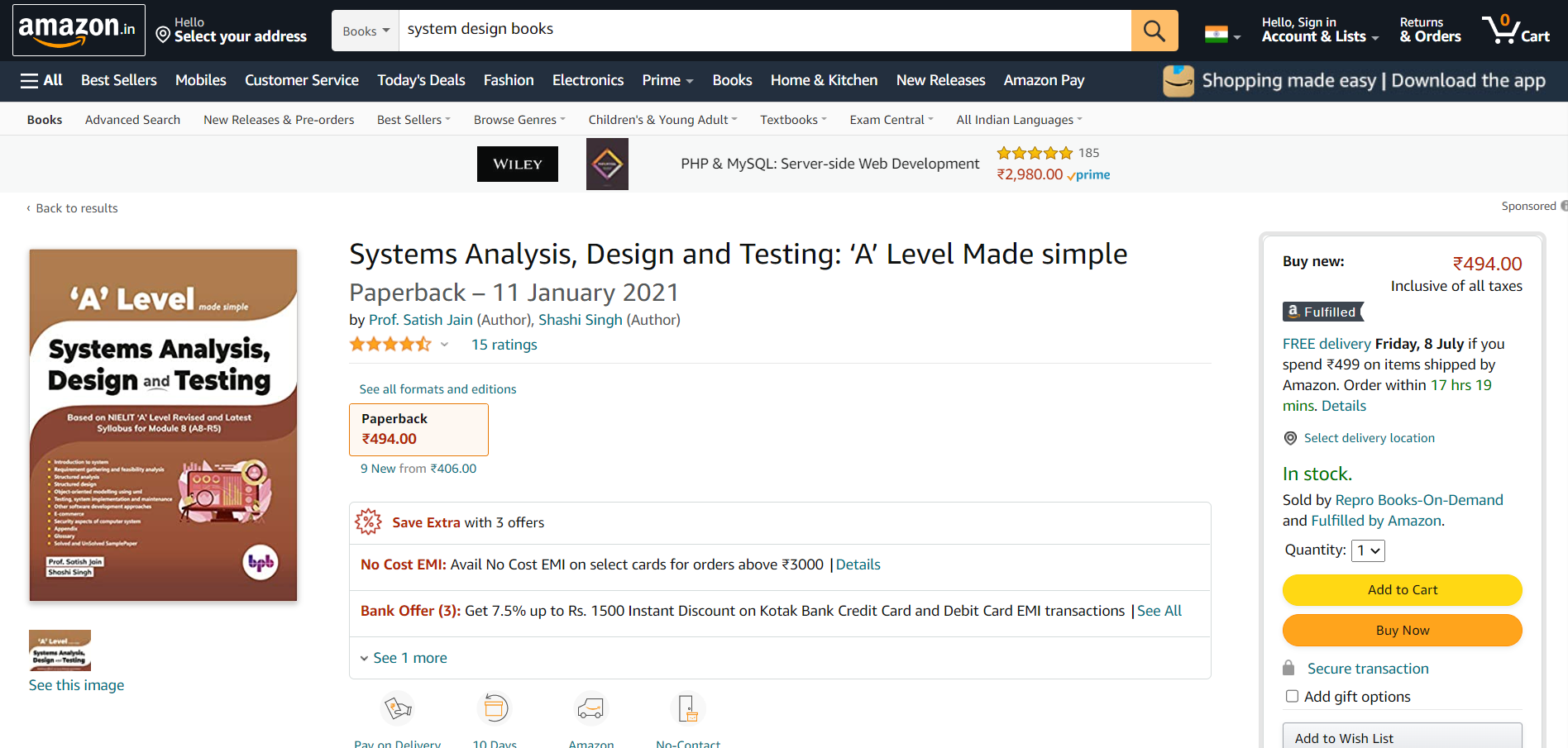Click the India flag language selector

pyautogui.click(x=1222, y=35)
